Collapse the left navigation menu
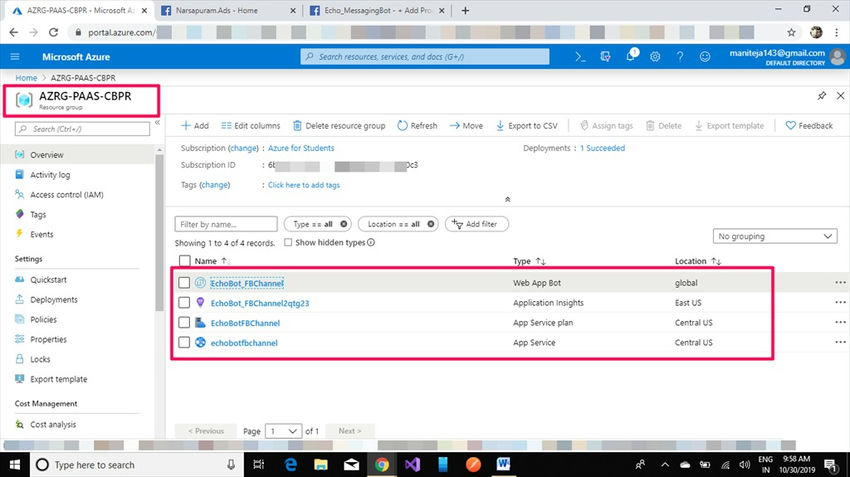The height and width of the screenshot is (477, 850). 157,123
